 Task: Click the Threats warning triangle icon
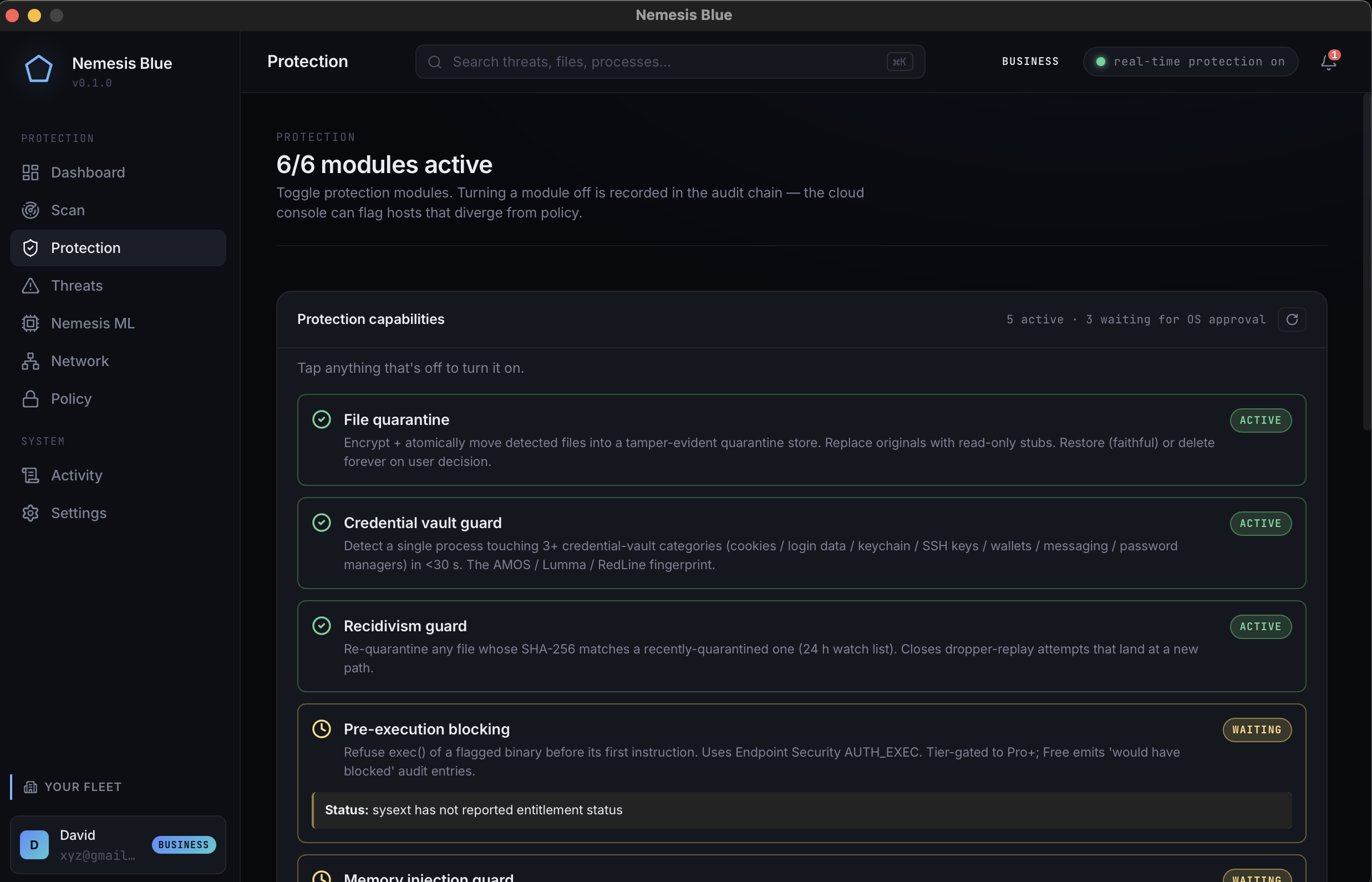pyautogui.click(x=31, y=286)
